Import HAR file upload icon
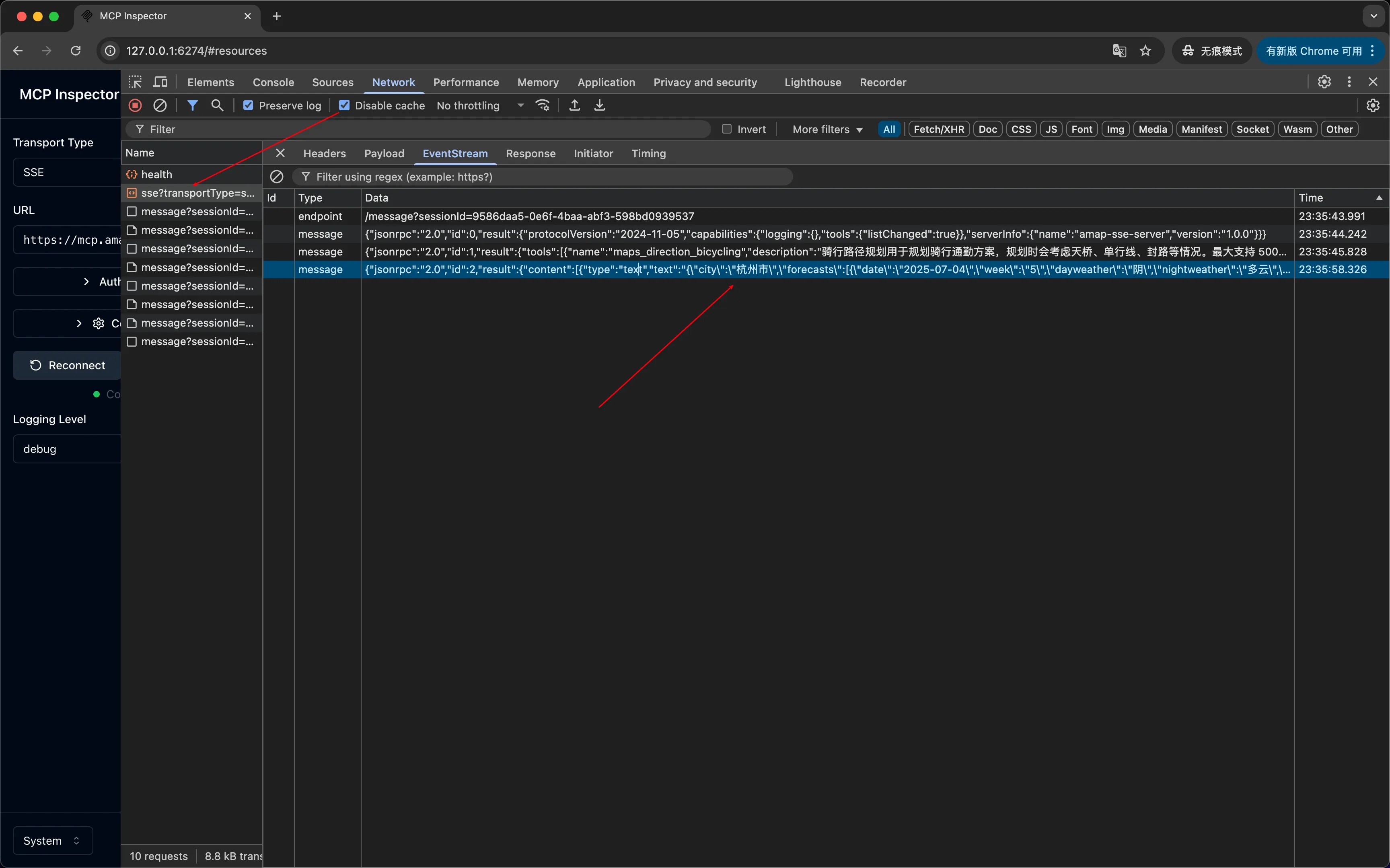The image size is (1390, 868). click(574, 106)
